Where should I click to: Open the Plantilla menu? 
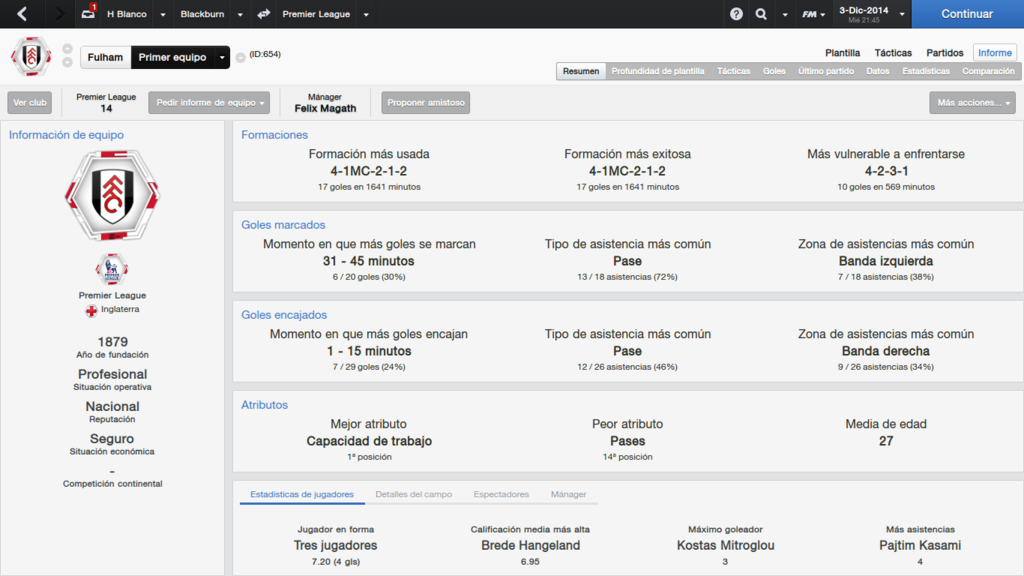pos(842,53)
